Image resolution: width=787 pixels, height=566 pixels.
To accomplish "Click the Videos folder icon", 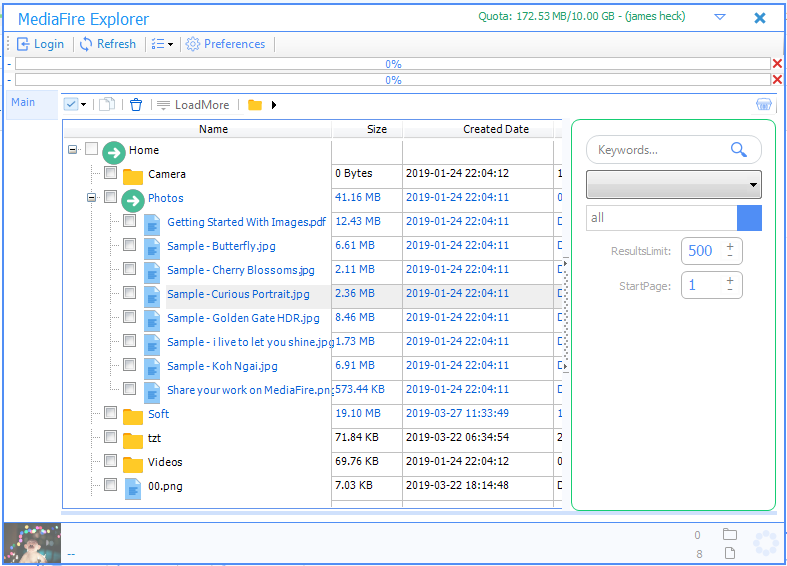I will click(133, 465).
